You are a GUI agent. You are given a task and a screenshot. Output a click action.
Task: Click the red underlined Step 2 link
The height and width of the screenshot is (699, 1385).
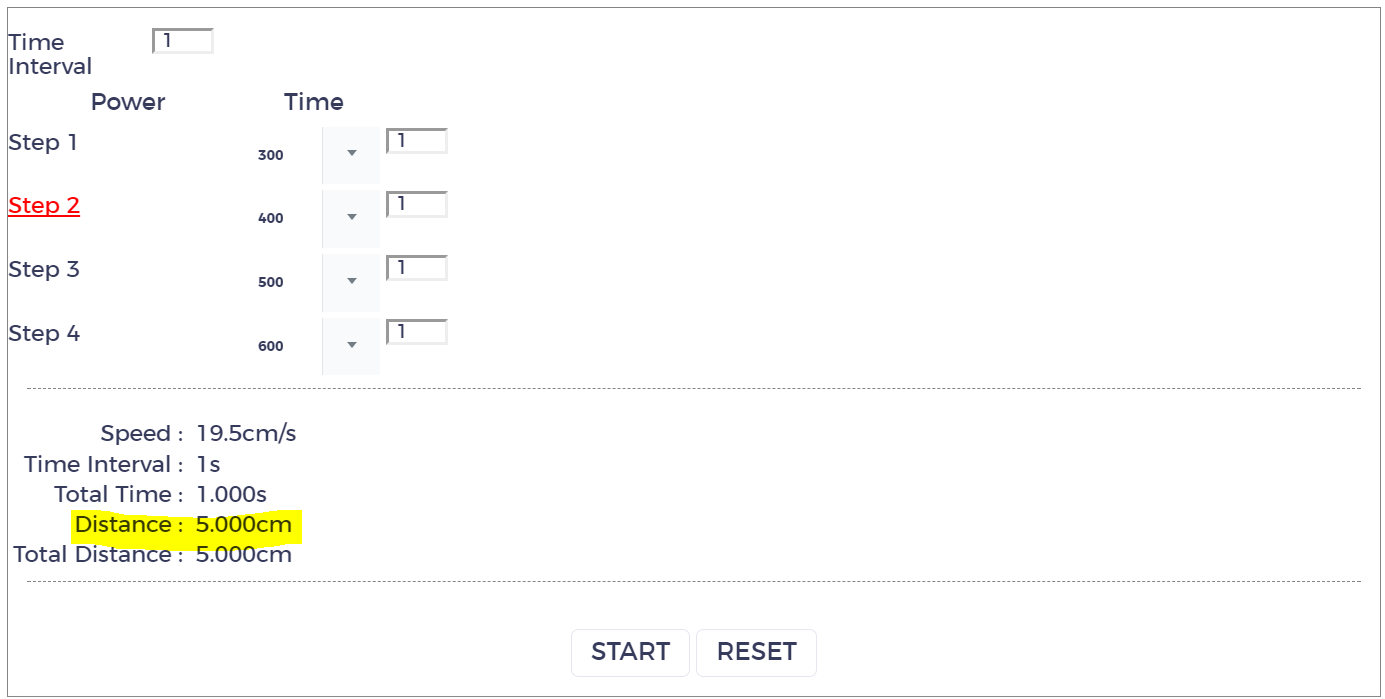click(44, 206)
